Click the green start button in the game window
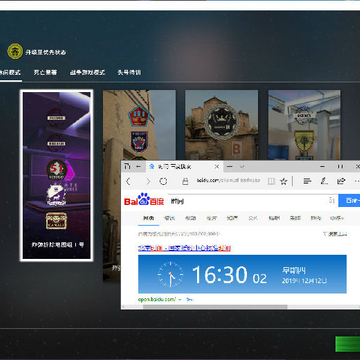The width and height of the screenshot is (360, 360). (347, 344)
